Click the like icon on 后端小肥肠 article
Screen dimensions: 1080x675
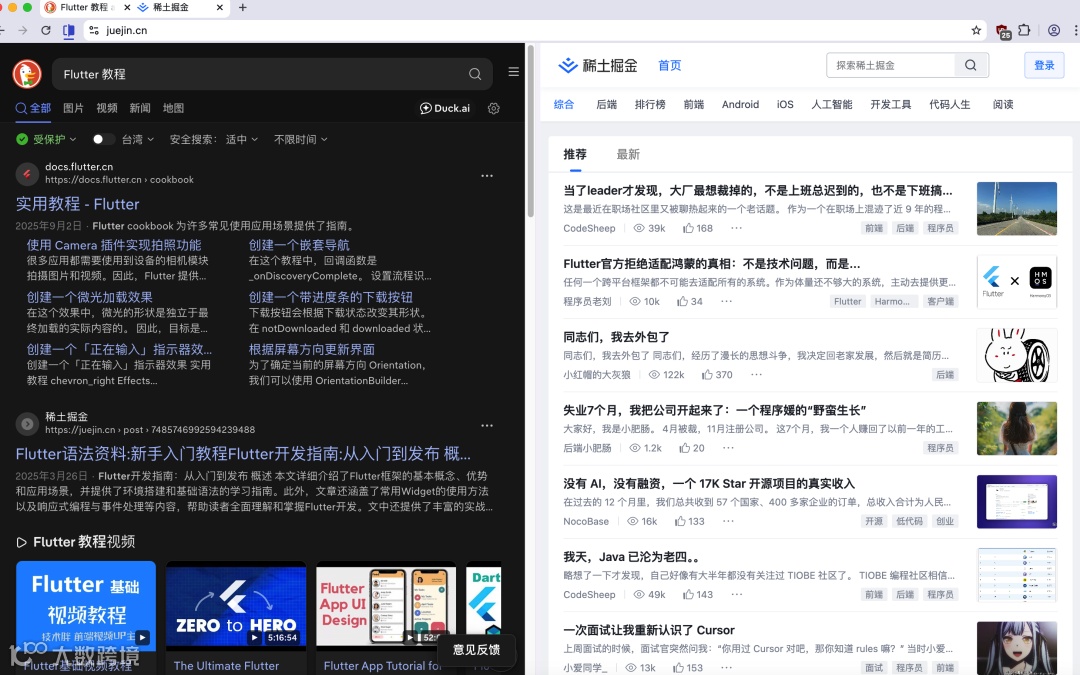[685, 448]
